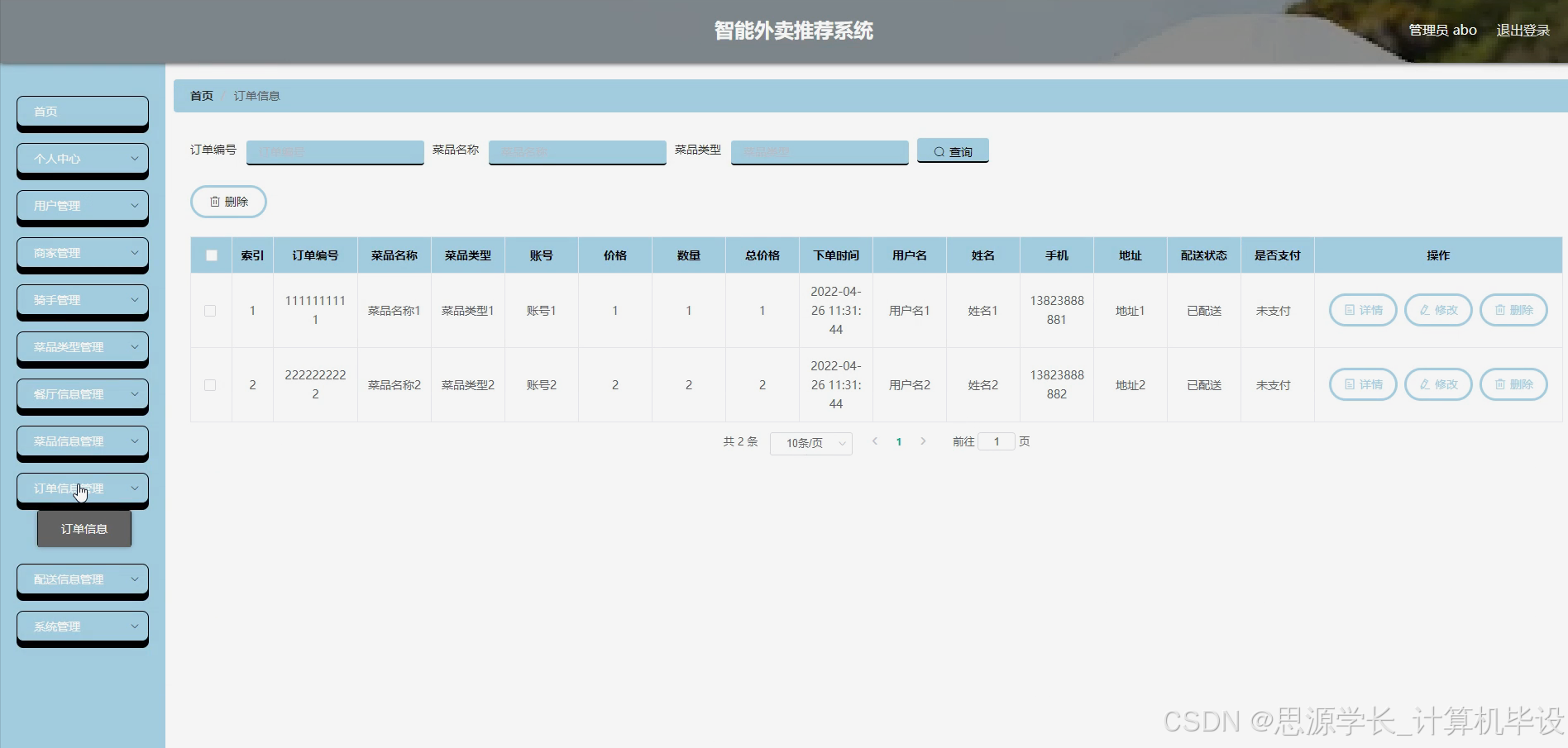Click the search magnifier icon in 查询 button
Viewport: 1568px width, 748px height.
(939, 152)
